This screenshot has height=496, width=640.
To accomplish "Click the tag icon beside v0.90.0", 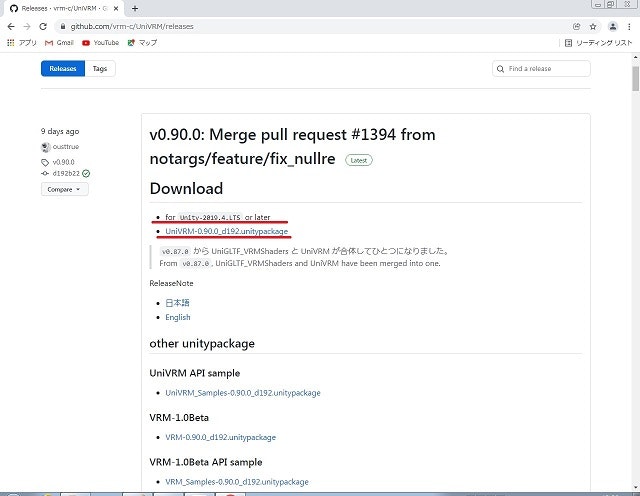I will pyautogui.click(x=45, y=162).
